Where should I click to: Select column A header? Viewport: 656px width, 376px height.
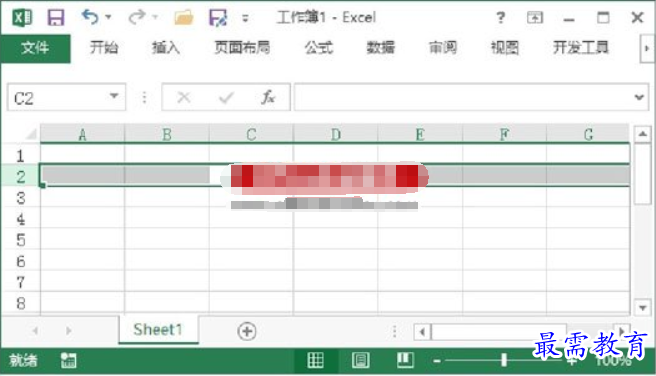82,135
